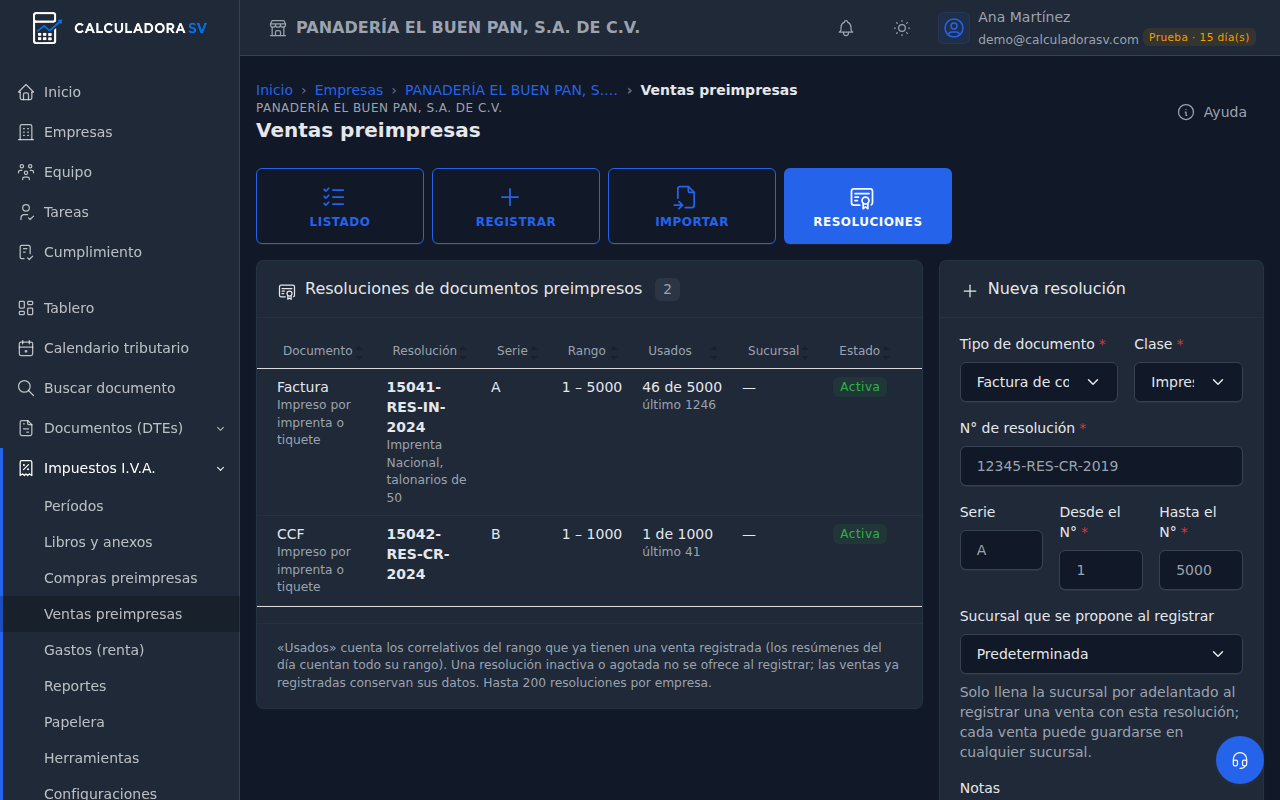This screenshot has width=1280, height=800.
Task: Click the store icon beside company name
Action: [278, 28]
